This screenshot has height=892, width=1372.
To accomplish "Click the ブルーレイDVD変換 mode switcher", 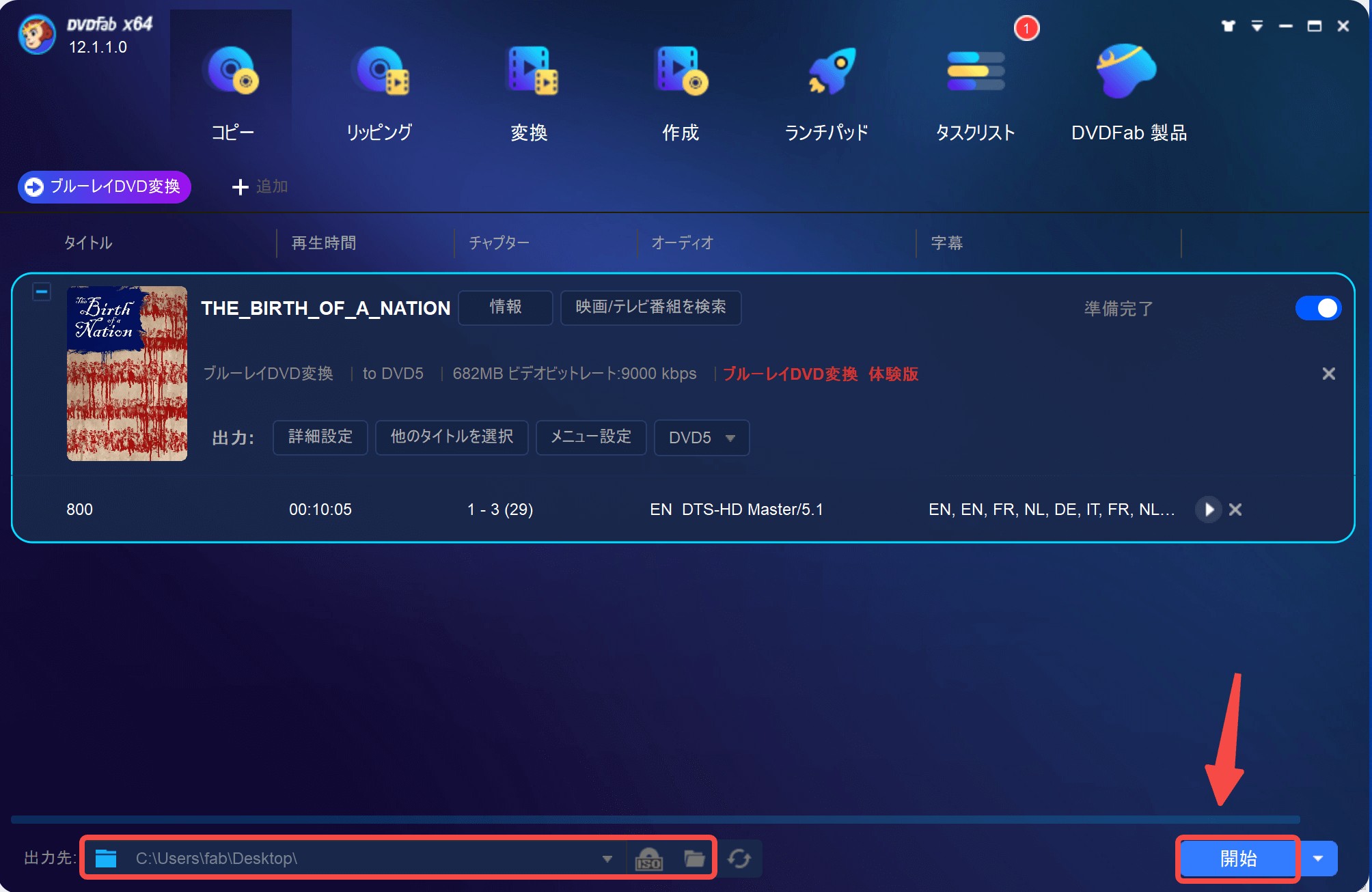I will tap(105, 186).
